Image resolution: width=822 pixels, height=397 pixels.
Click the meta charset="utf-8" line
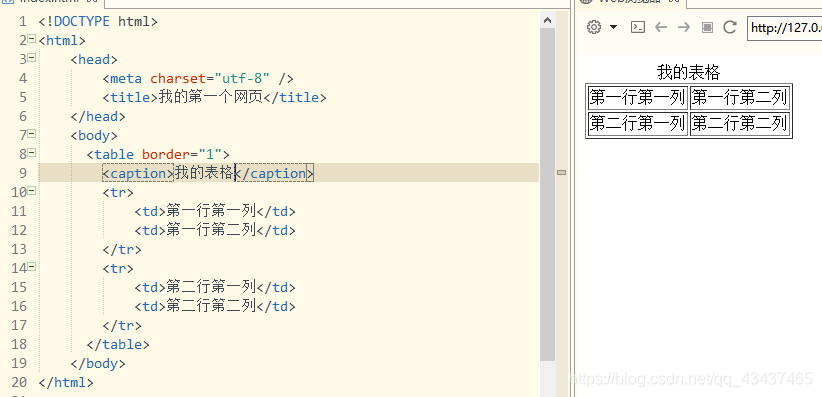pyautogui.click(x=198, y=79)
